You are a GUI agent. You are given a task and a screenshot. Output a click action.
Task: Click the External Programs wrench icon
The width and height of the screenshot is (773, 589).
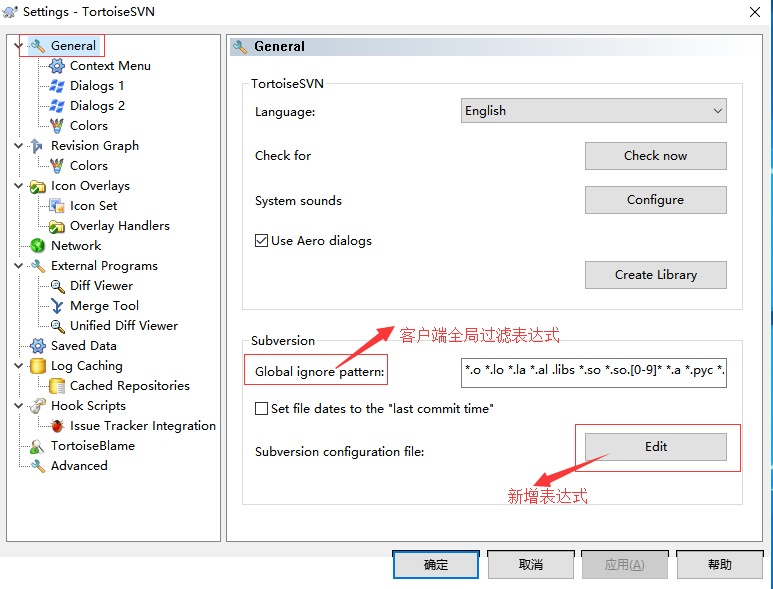point(37,266)
